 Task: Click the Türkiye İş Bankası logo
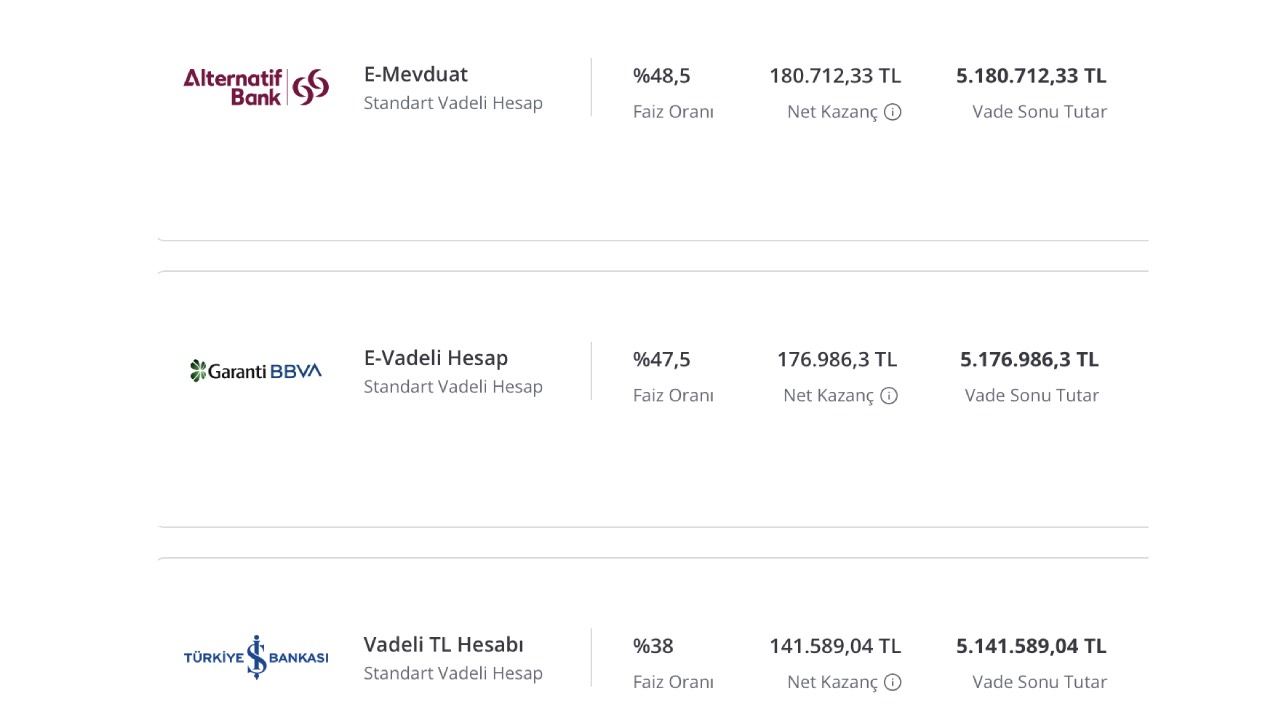[x=256, y=657]
